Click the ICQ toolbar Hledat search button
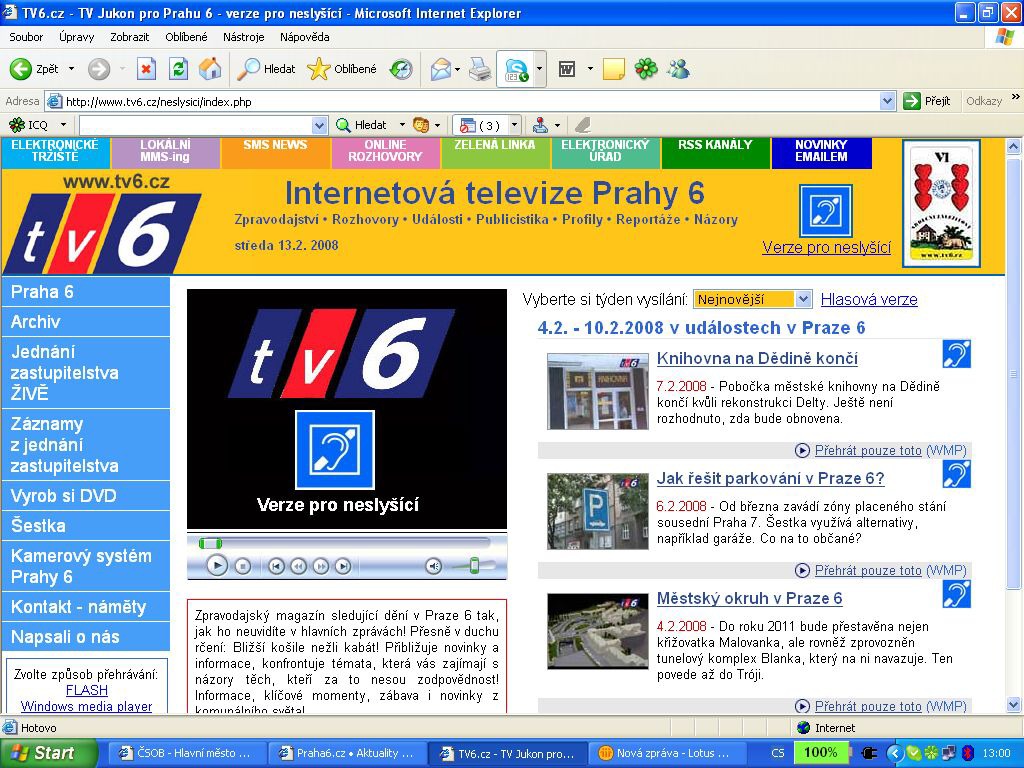The image size is (1024, 768). tap(361, 125)
